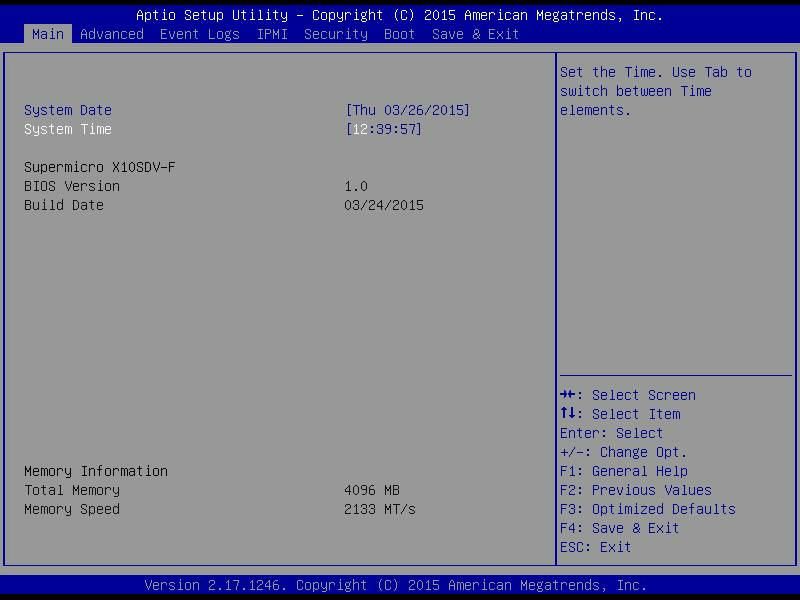800x600 pixels.
Task: Open the Save & Exit tab
Action: 475,34
